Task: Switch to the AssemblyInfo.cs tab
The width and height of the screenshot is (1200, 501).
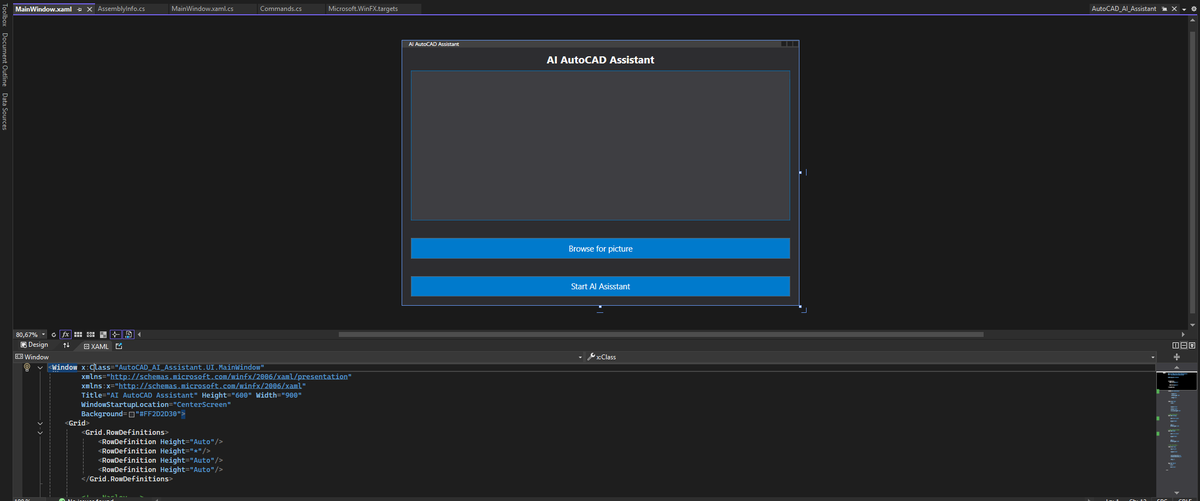Action: (121, 8)
